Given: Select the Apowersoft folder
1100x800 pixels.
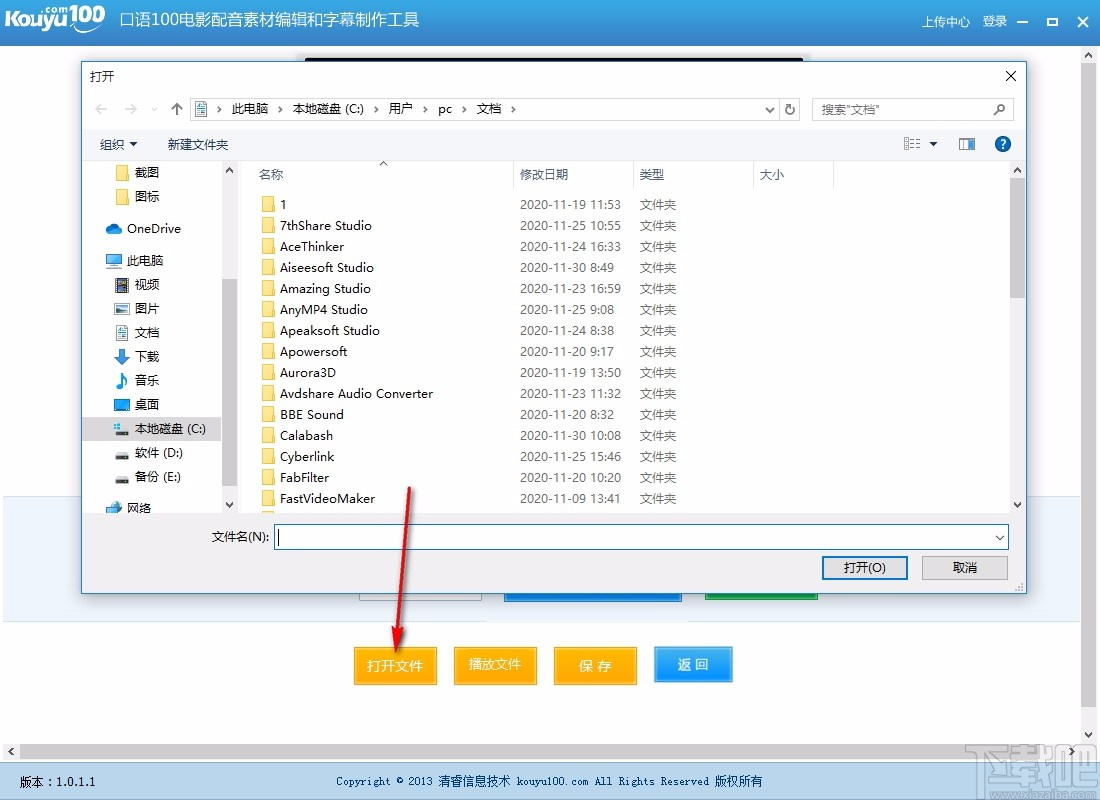Looking at the screenshot, I should (x=304, y=352).
